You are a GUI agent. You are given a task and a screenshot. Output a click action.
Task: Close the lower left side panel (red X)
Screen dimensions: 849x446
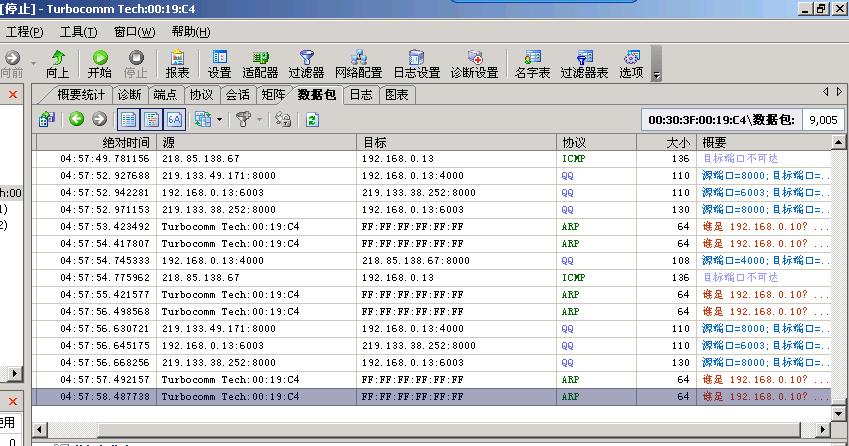[12, 402]
